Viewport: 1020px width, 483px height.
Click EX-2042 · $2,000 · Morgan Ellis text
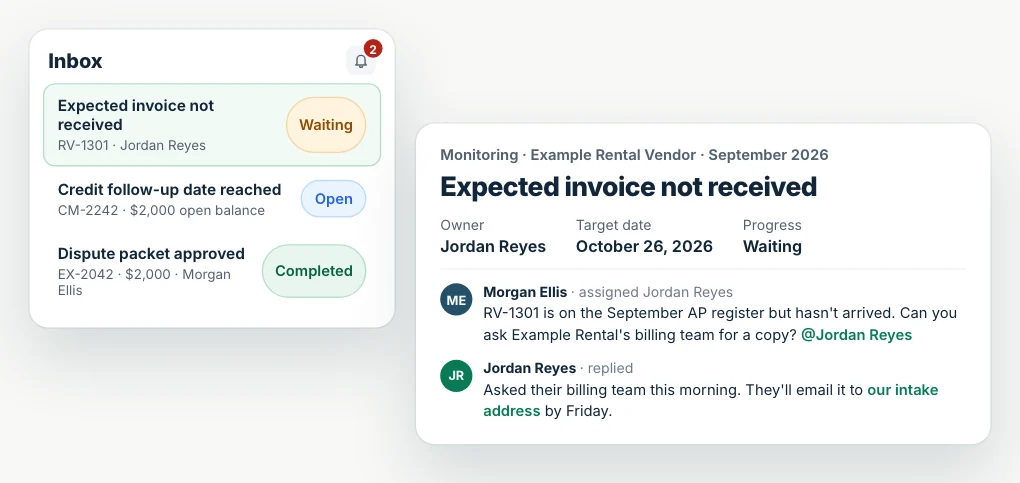click(x=144, y=283)
